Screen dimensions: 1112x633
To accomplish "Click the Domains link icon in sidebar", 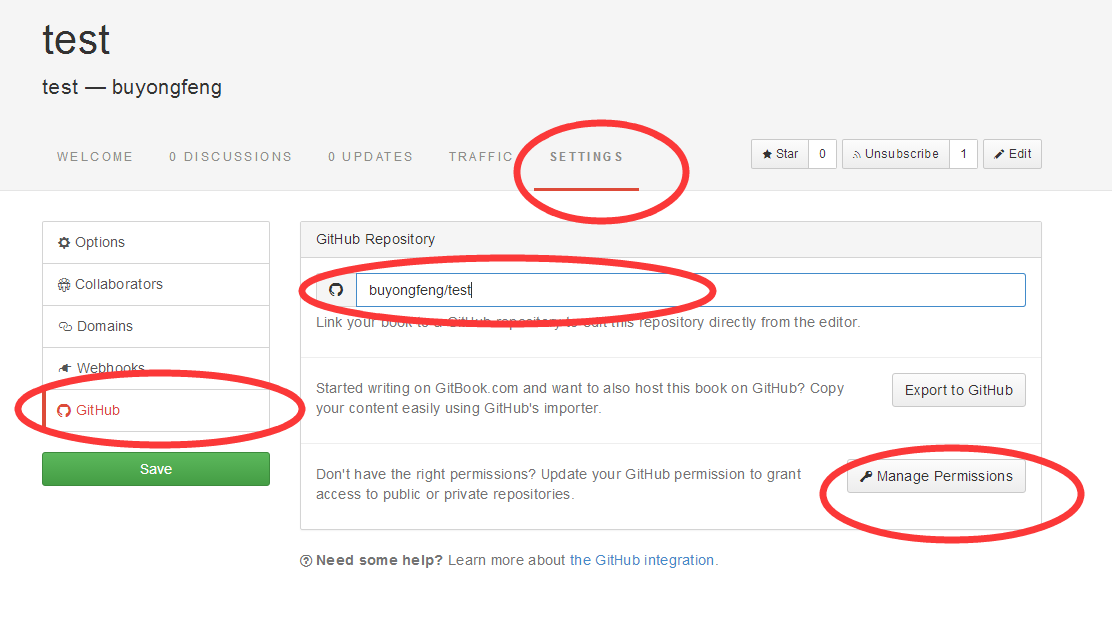I will pos(65,326).
